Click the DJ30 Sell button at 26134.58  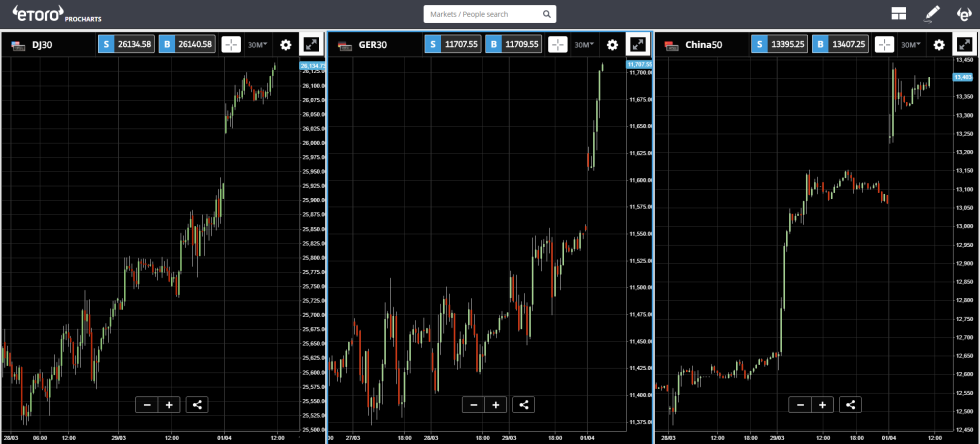point(126,45)
